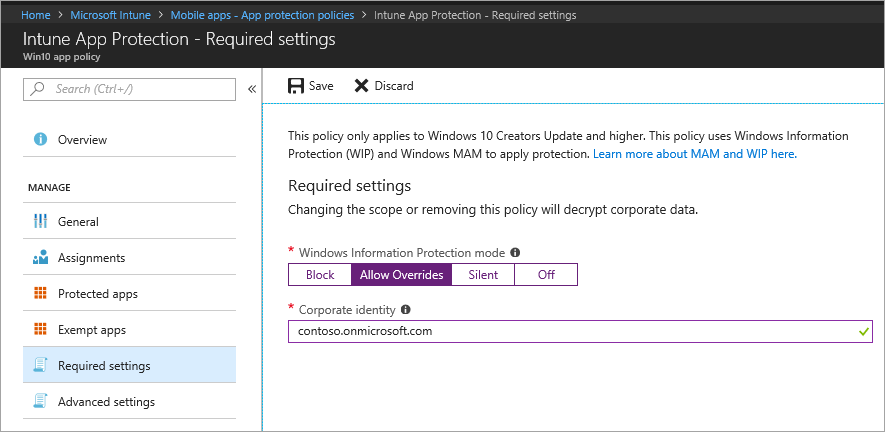This screenshot has height=432, width=885.
Task: Collapse the left navigation menu chevron
Action: click(x=253, y=89)
